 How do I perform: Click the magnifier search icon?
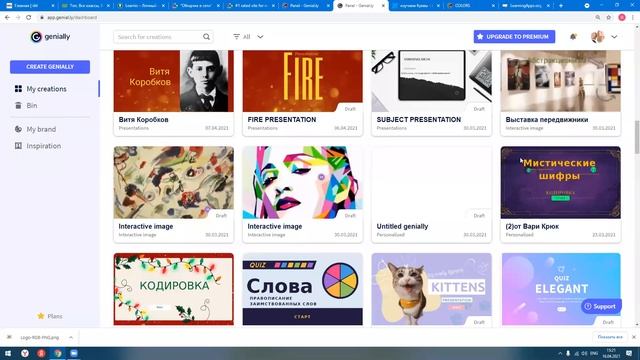click(207, 37)
